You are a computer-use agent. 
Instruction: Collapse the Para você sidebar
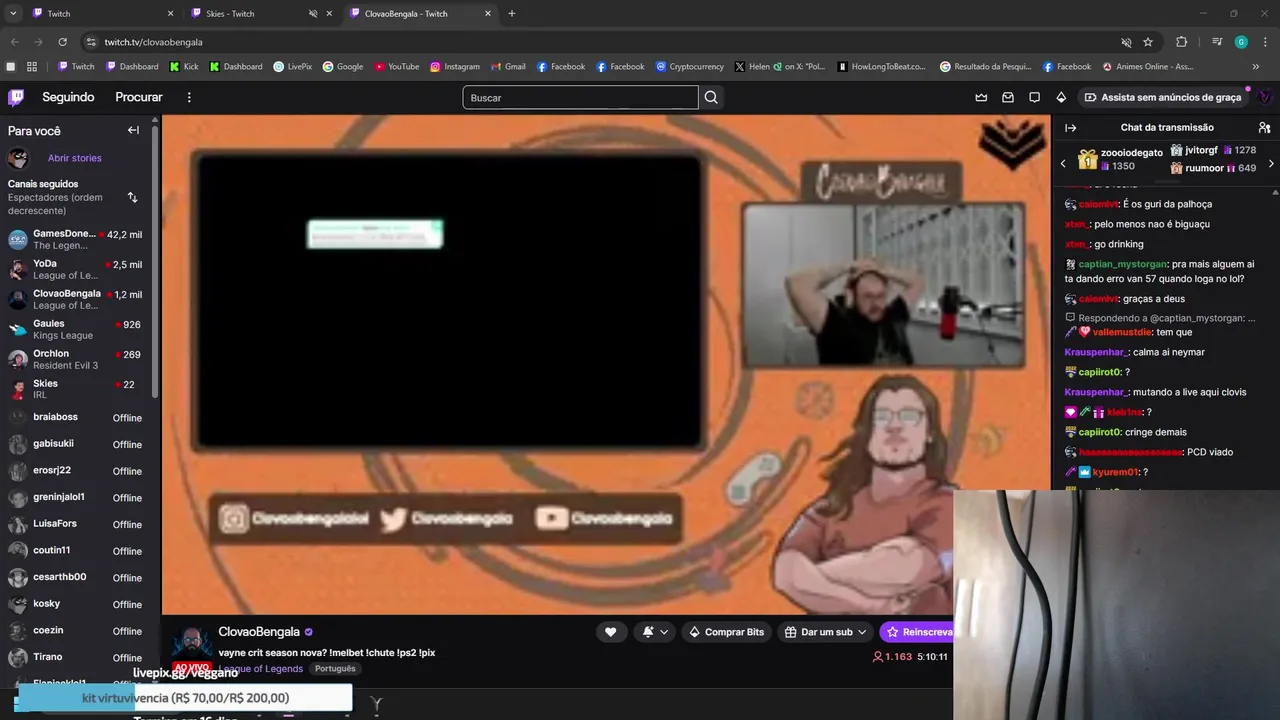click(x=133, y=130)
